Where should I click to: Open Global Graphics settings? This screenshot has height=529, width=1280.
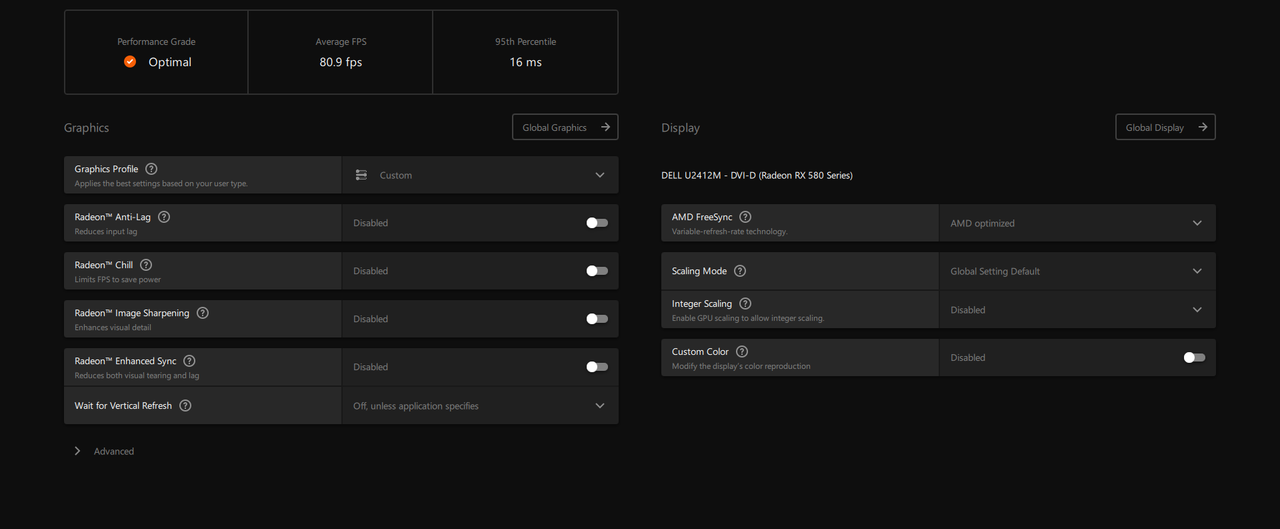565,127
